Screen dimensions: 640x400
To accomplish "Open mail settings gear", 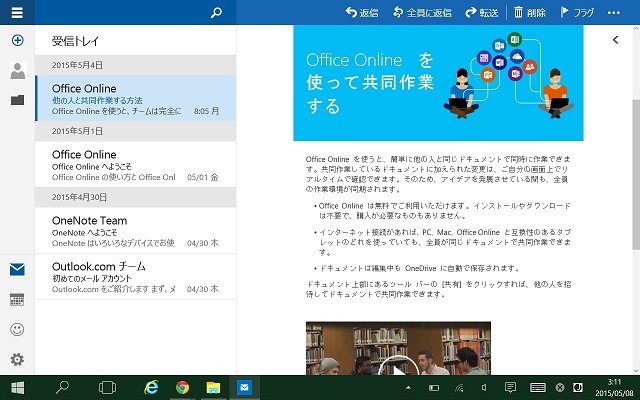I will pos(17,360).
